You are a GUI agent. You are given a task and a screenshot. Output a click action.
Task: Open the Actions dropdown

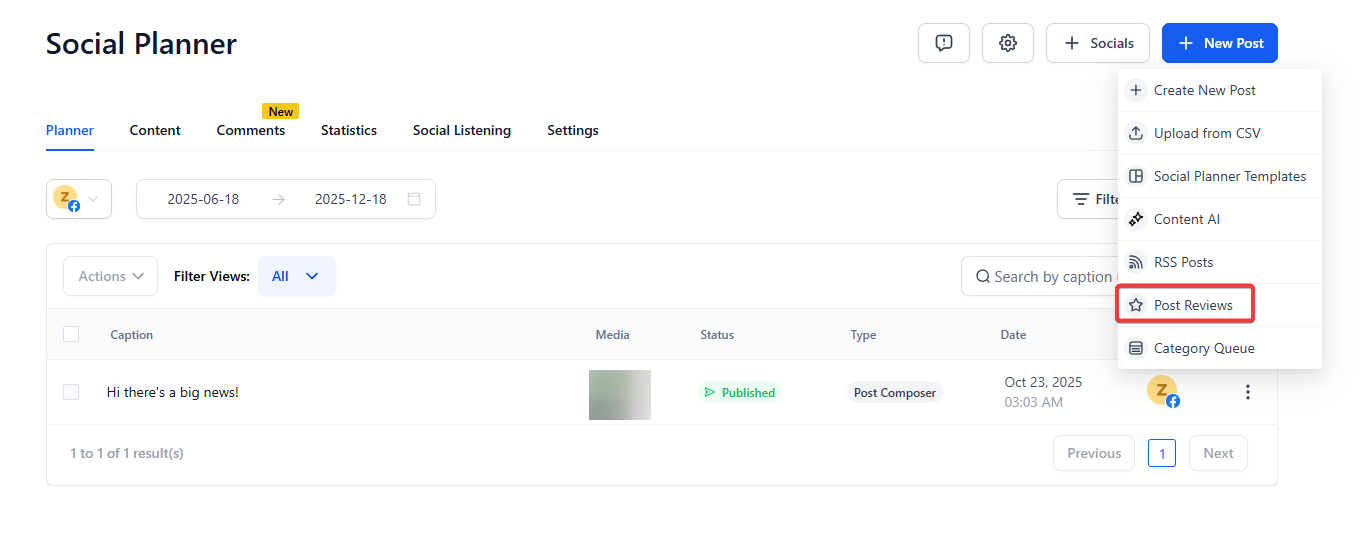coord(110,276)
